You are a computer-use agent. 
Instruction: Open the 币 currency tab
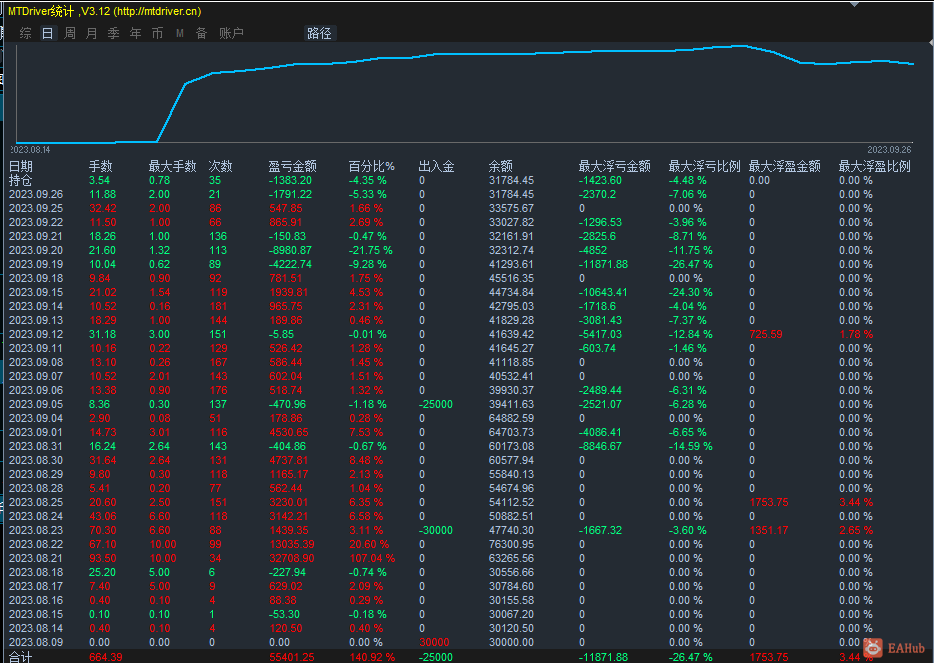(x=157, y=33)
